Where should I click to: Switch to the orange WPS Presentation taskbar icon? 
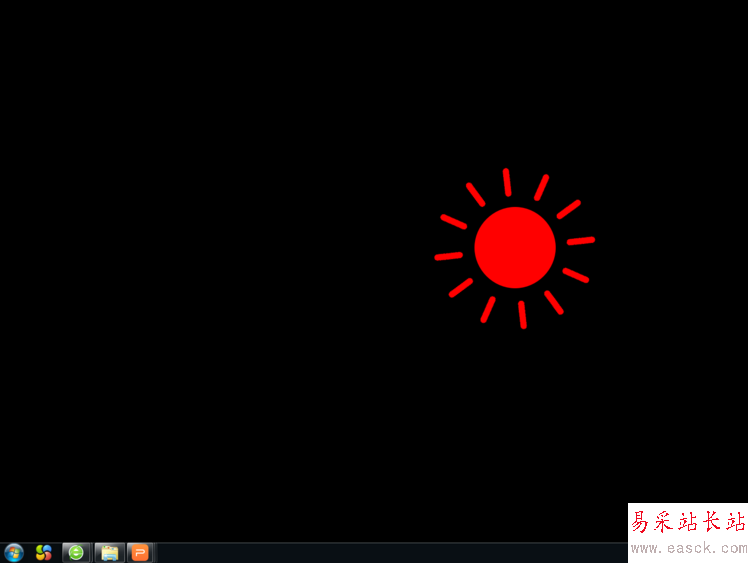(x=140, y=553)
